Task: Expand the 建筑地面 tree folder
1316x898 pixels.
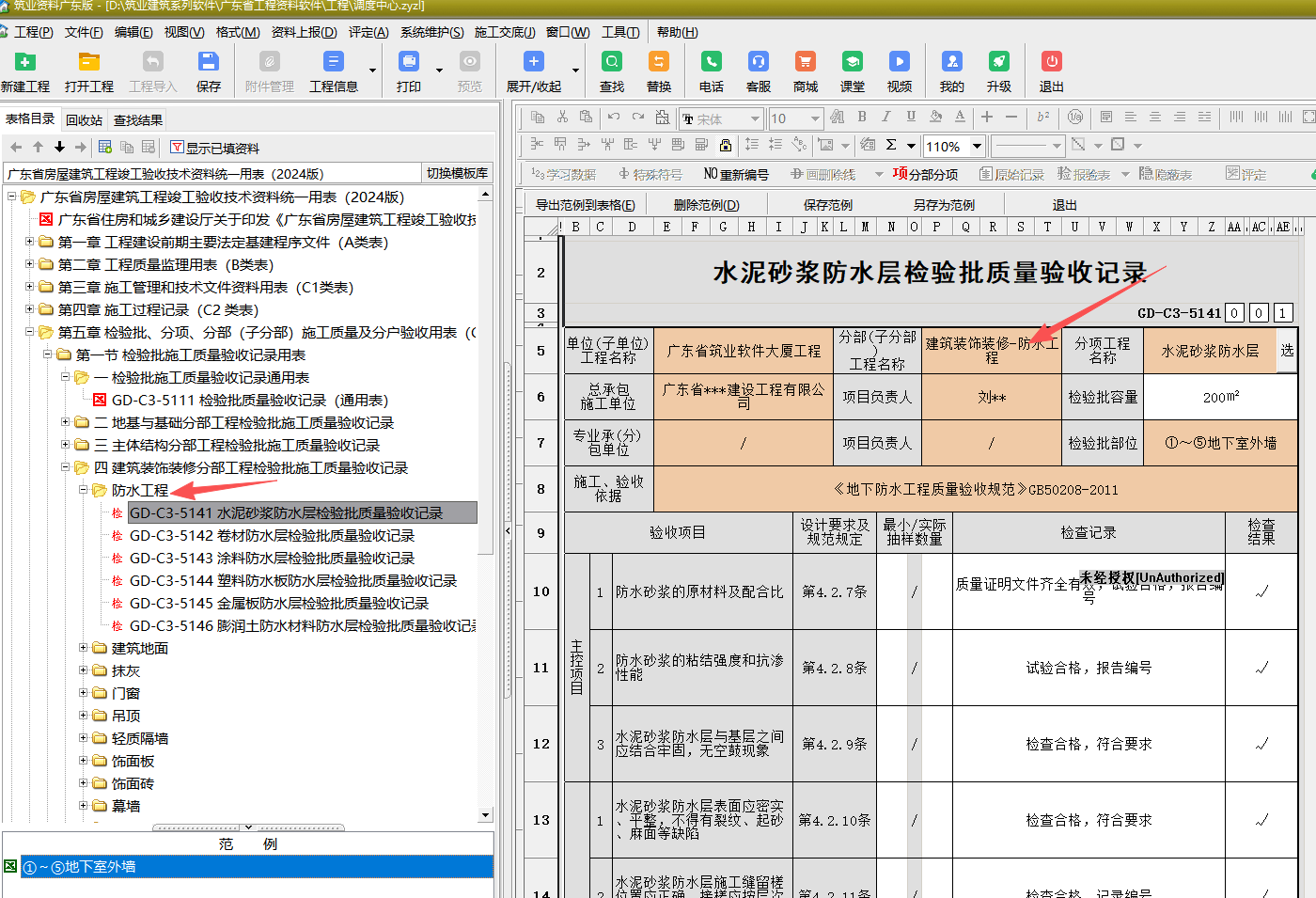Action: pos(84,648)
